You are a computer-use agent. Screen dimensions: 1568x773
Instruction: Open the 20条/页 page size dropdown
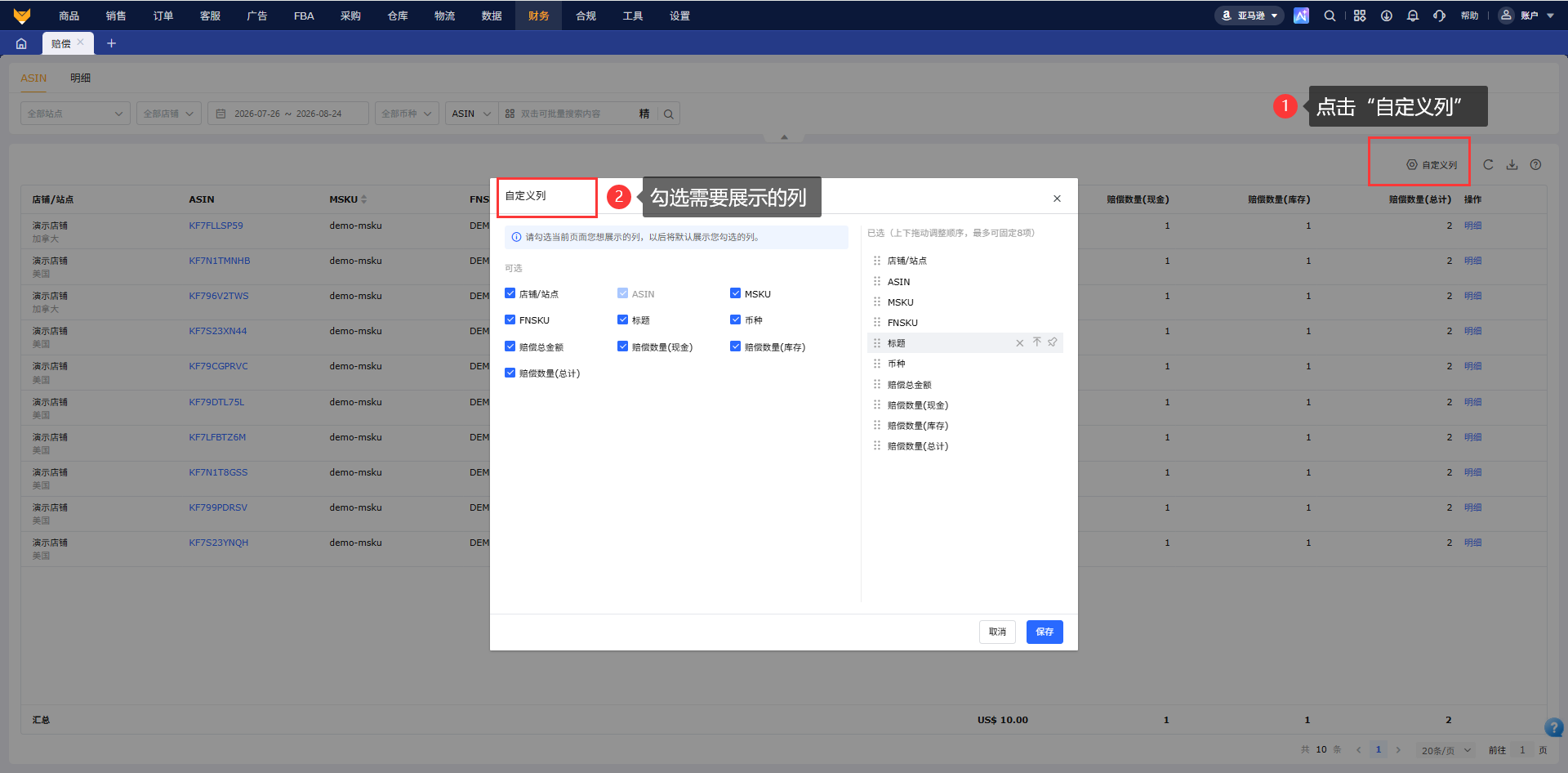[1445, 750]
